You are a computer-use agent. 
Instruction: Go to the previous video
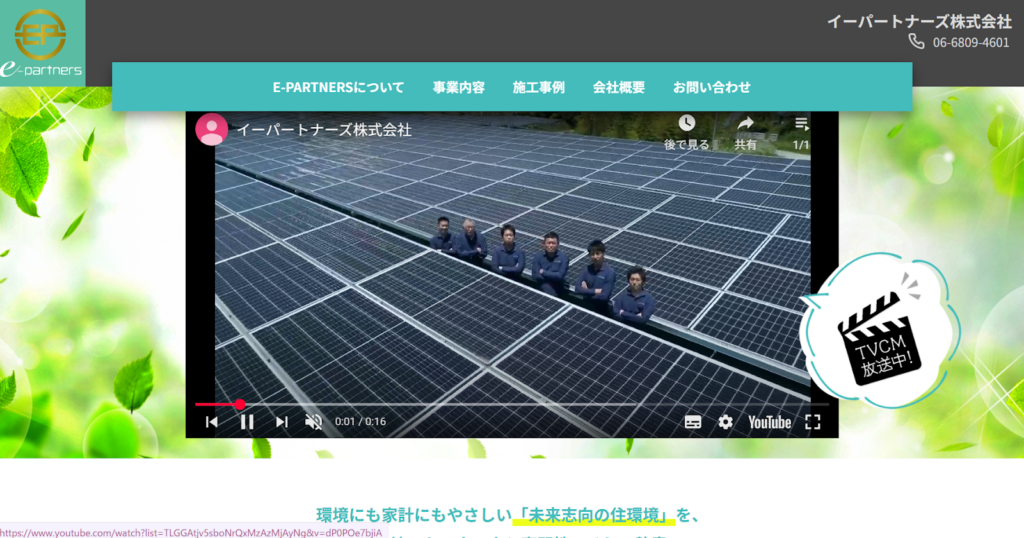point(212,422)
